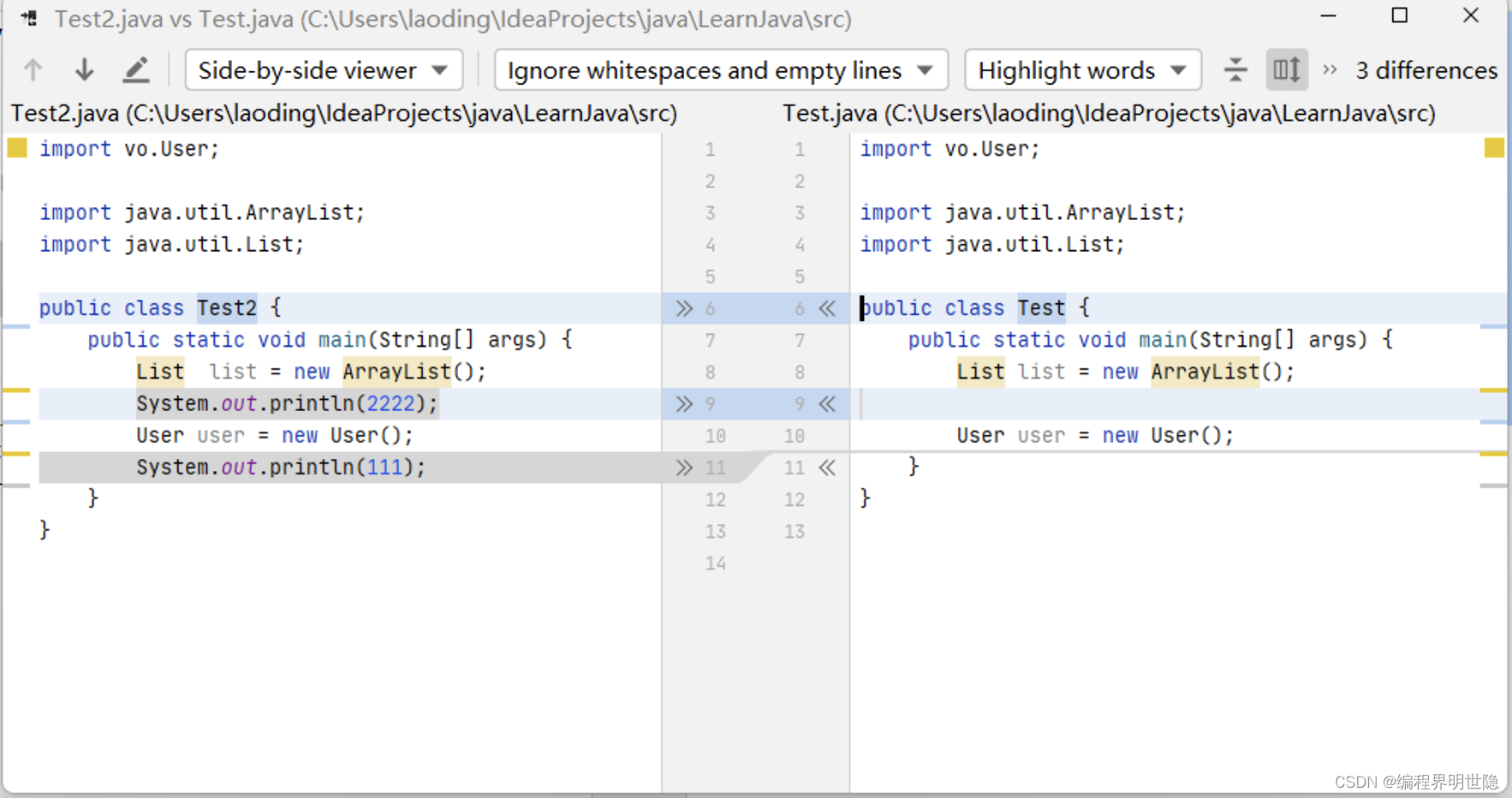Click 'Test' class name in right pane

click(x=1041, y=308)
